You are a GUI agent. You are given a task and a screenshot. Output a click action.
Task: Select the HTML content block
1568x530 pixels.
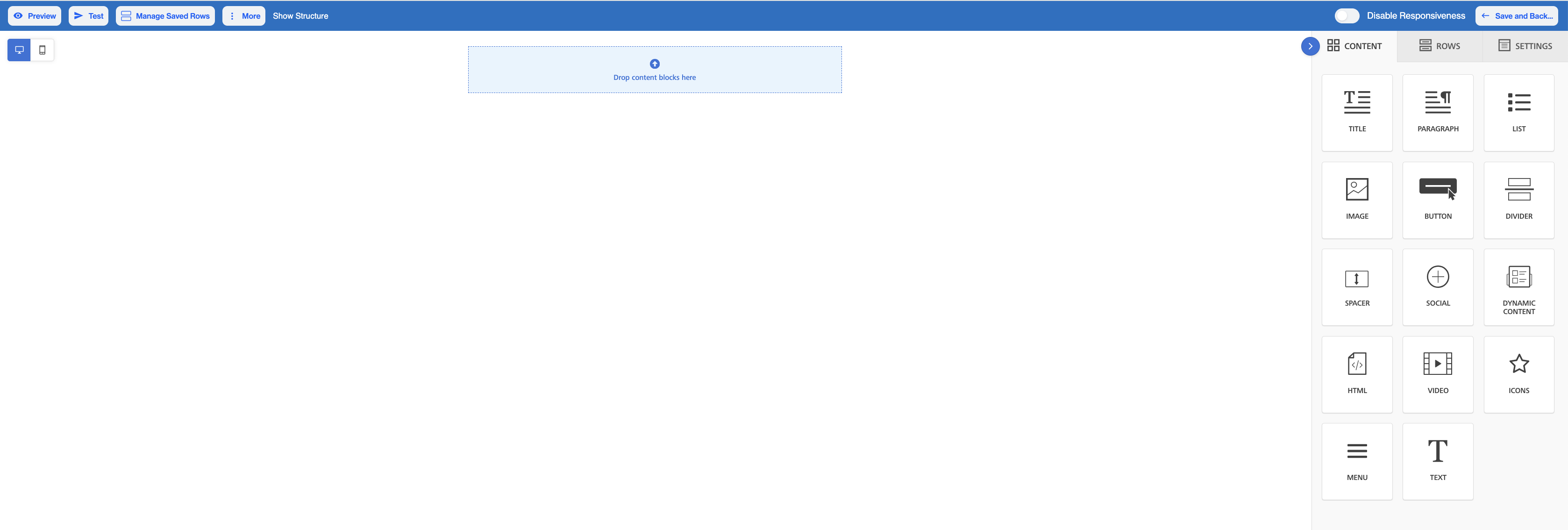pos(1357,375)
